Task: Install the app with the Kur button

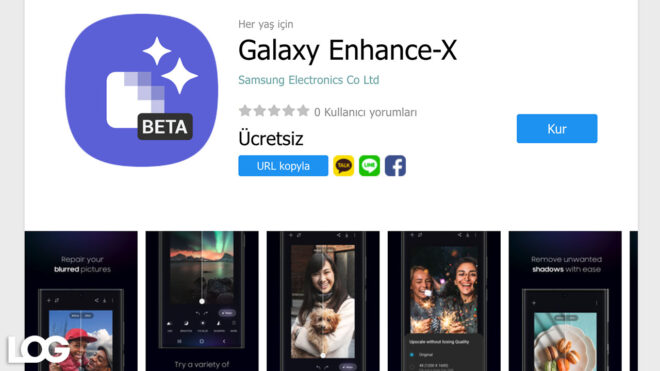Action: pos(557,128)
